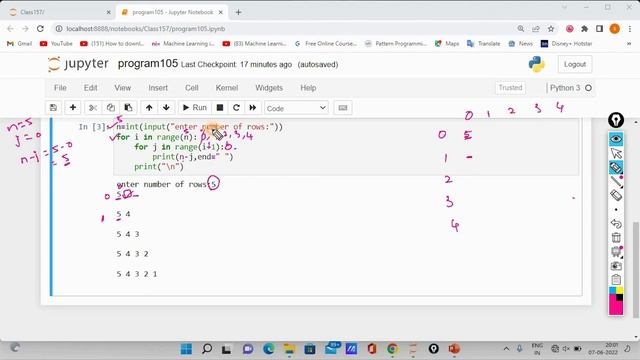Image resolution: width=640 pixels, height=360 pixels.
Task: Open the File menu
Action: 60,88
